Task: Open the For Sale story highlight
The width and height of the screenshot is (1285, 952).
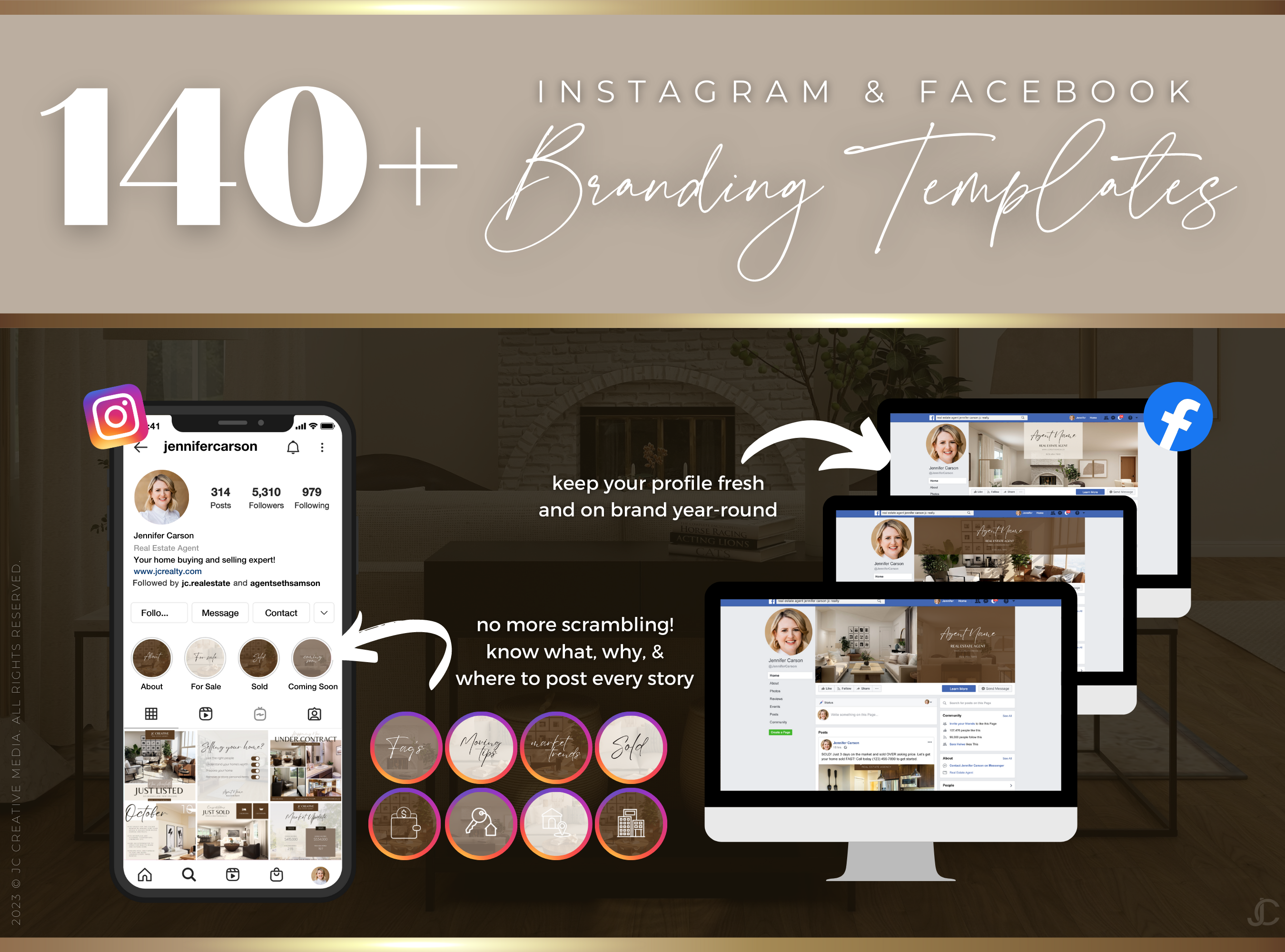Action: coord(207,658)
